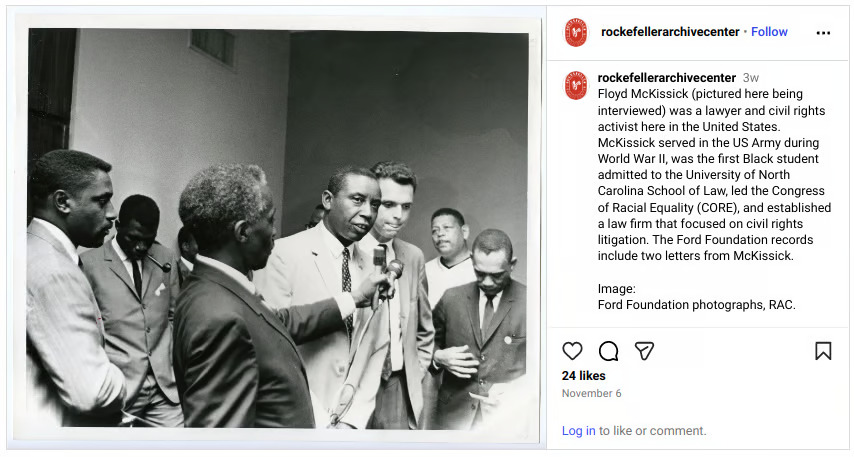Like the post with the heart icon
This screenshot has height=457, width=854.
coord(572,351)
